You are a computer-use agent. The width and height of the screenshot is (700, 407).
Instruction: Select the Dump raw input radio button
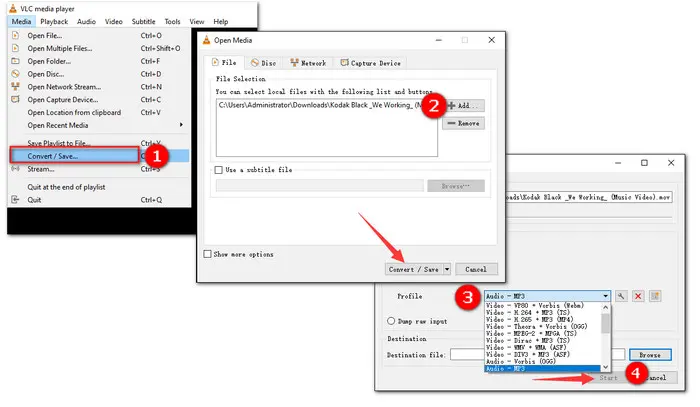pyautogui.click(x=391, y=321)
